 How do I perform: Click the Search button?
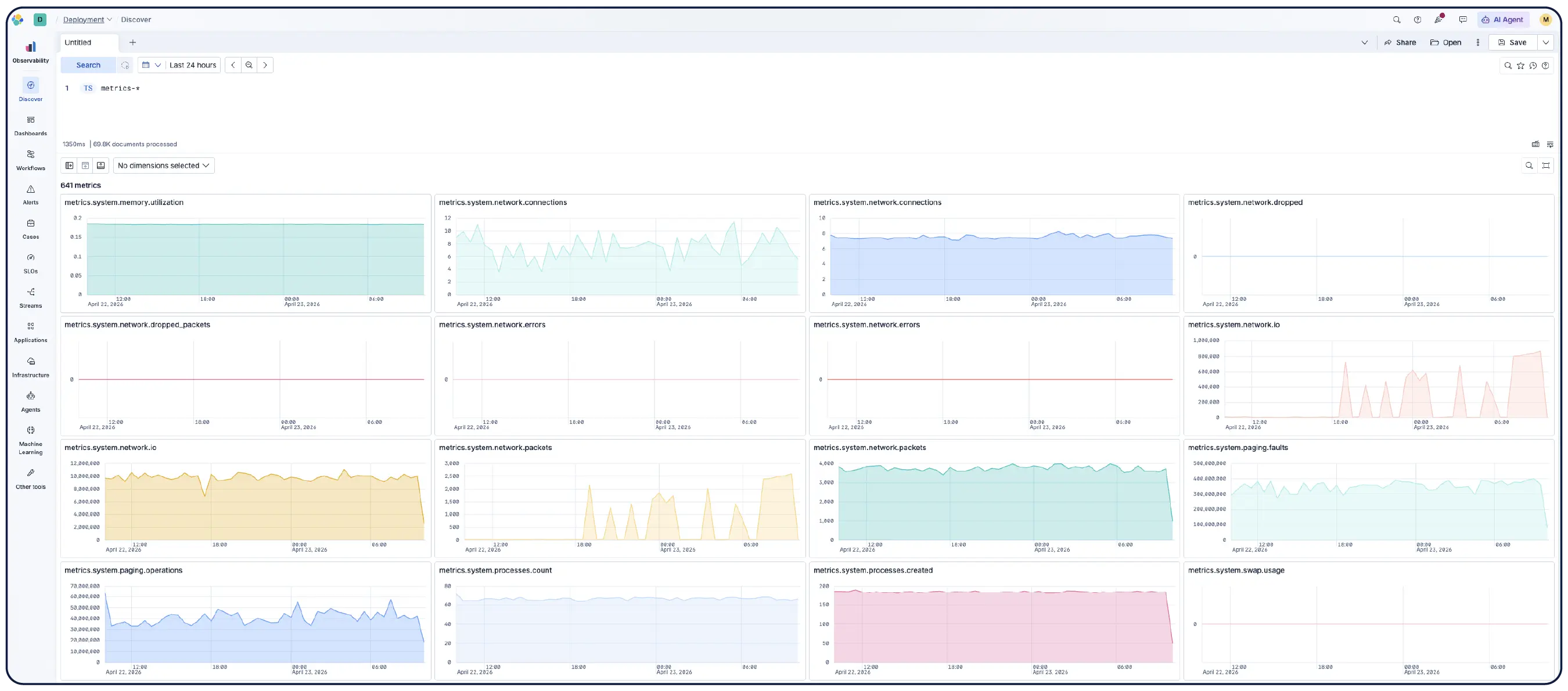(x=88, y=64)
